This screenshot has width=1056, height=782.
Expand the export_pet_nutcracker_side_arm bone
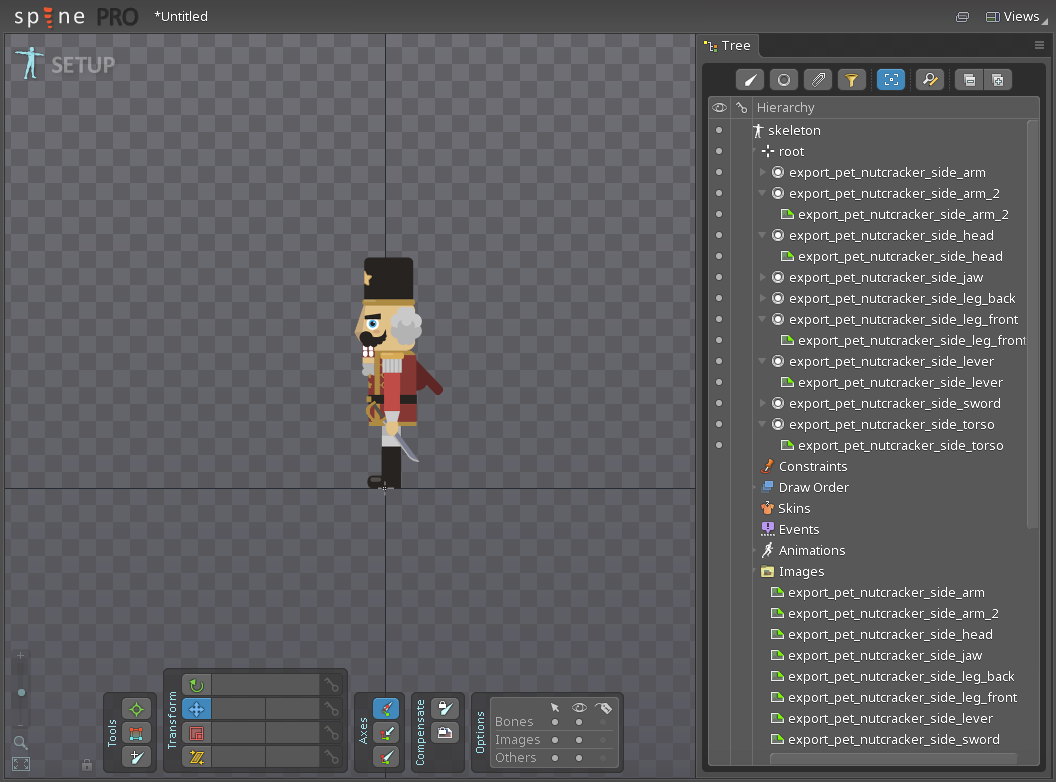(x=763, y=172)
